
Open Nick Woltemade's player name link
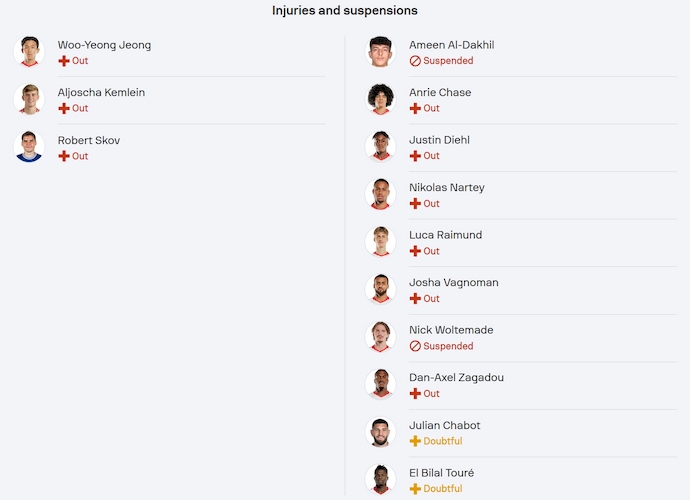point(451,330)
